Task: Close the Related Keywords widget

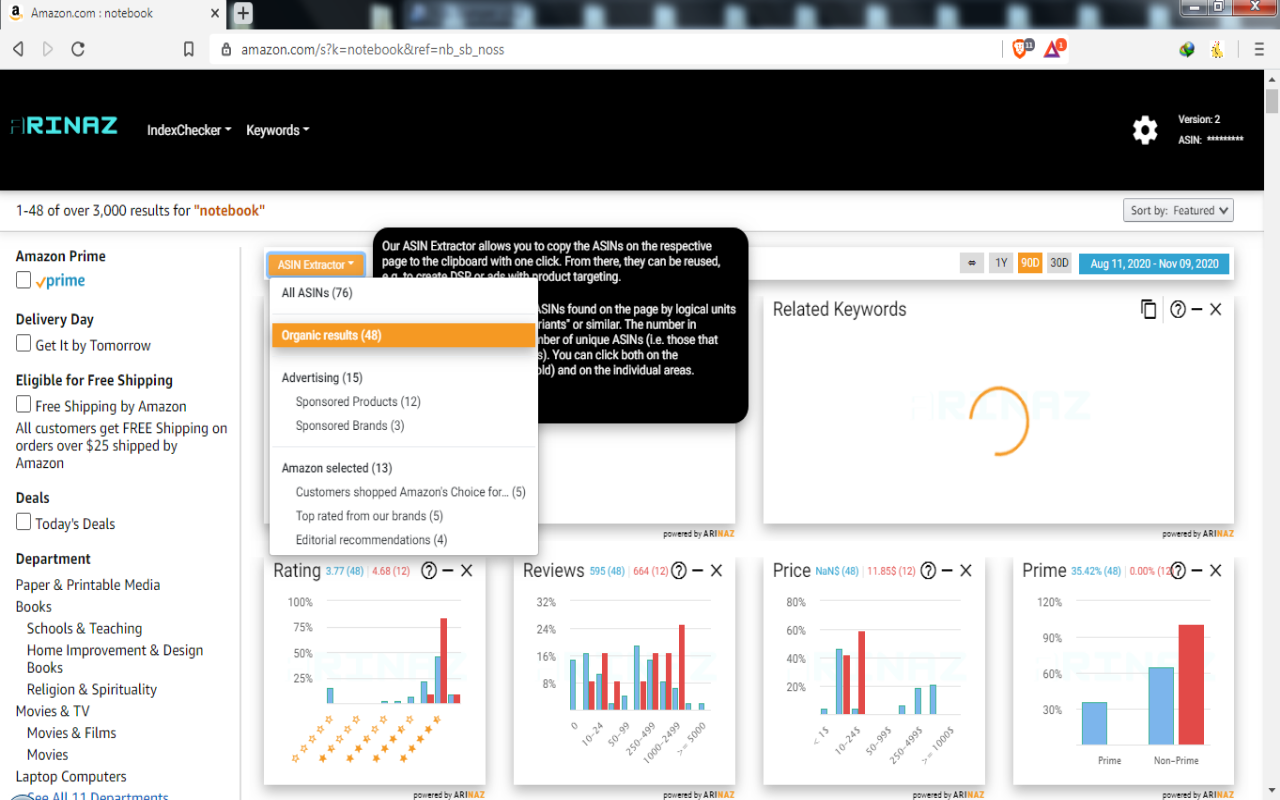Action: [1216, 309]
